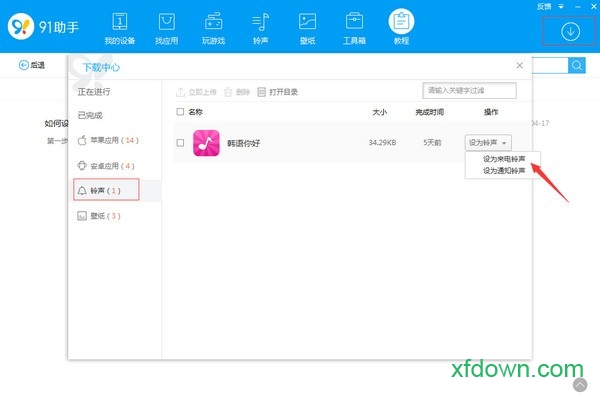Viewport: 600px width, 393px height.
Task: Tick the select-all checkbox beside 名称
Action: coord(180,112)
